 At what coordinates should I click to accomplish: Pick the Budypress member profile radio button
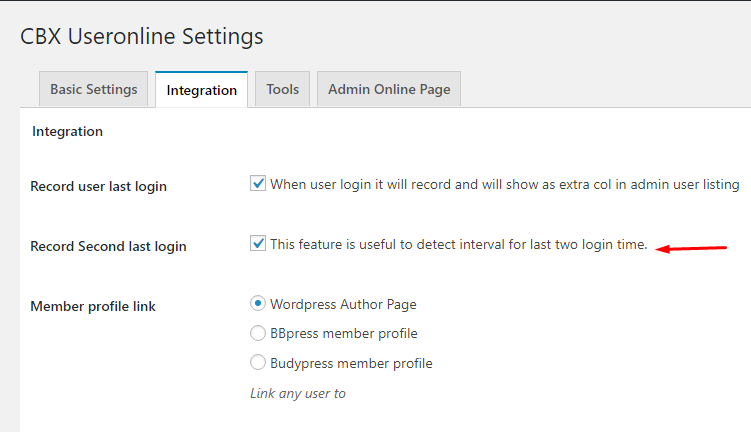258,363
